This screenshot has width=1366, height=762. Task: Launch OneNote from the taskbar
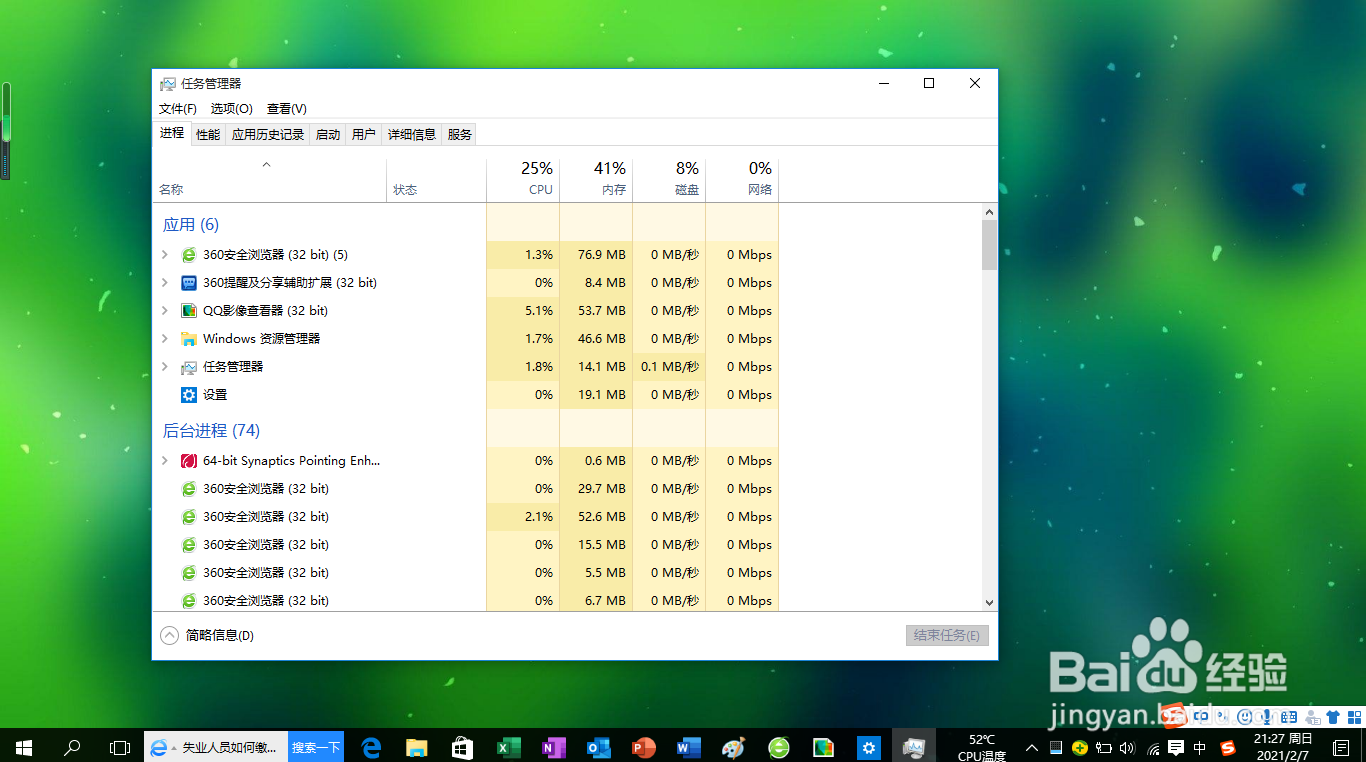point(554,747)
